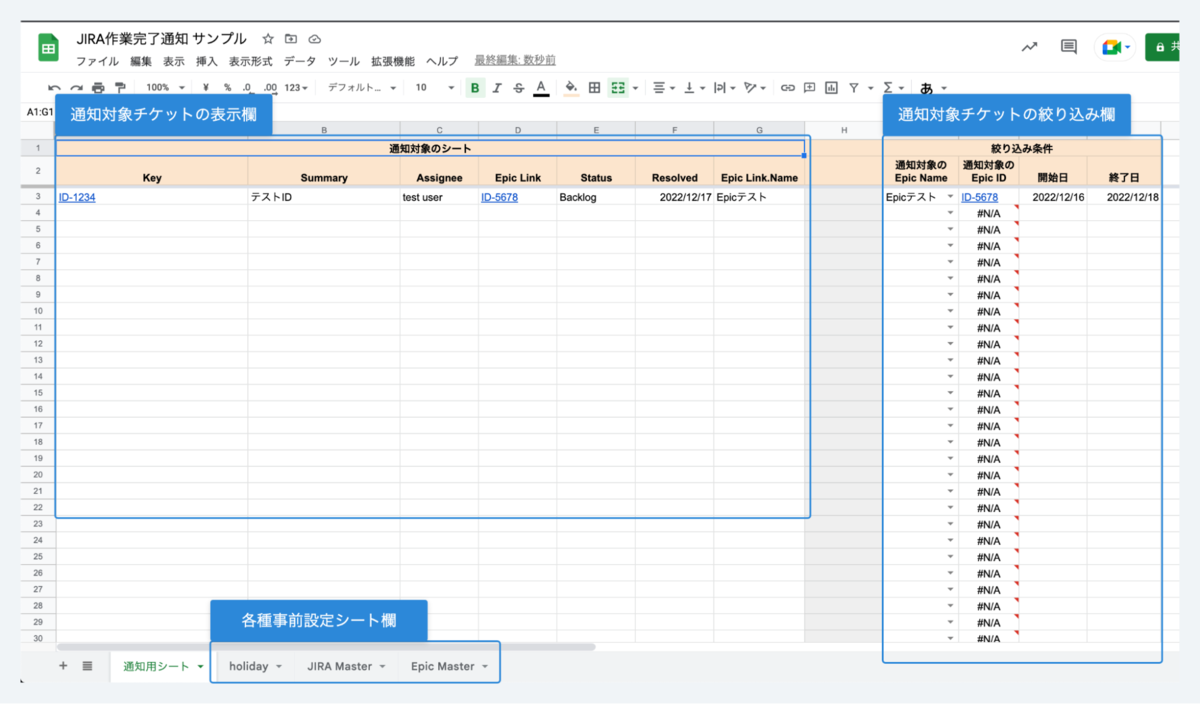Click the move to folder icon
The width and height of the screenshot is (1200, 704).
291,39
